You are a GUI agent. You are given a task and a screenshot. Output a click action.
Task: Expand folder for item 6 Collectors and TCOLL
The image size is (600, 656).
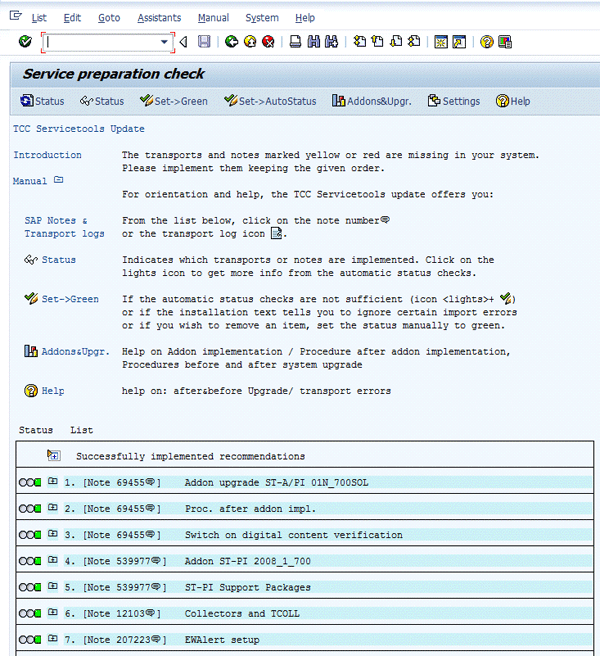[x=53, y=613]
